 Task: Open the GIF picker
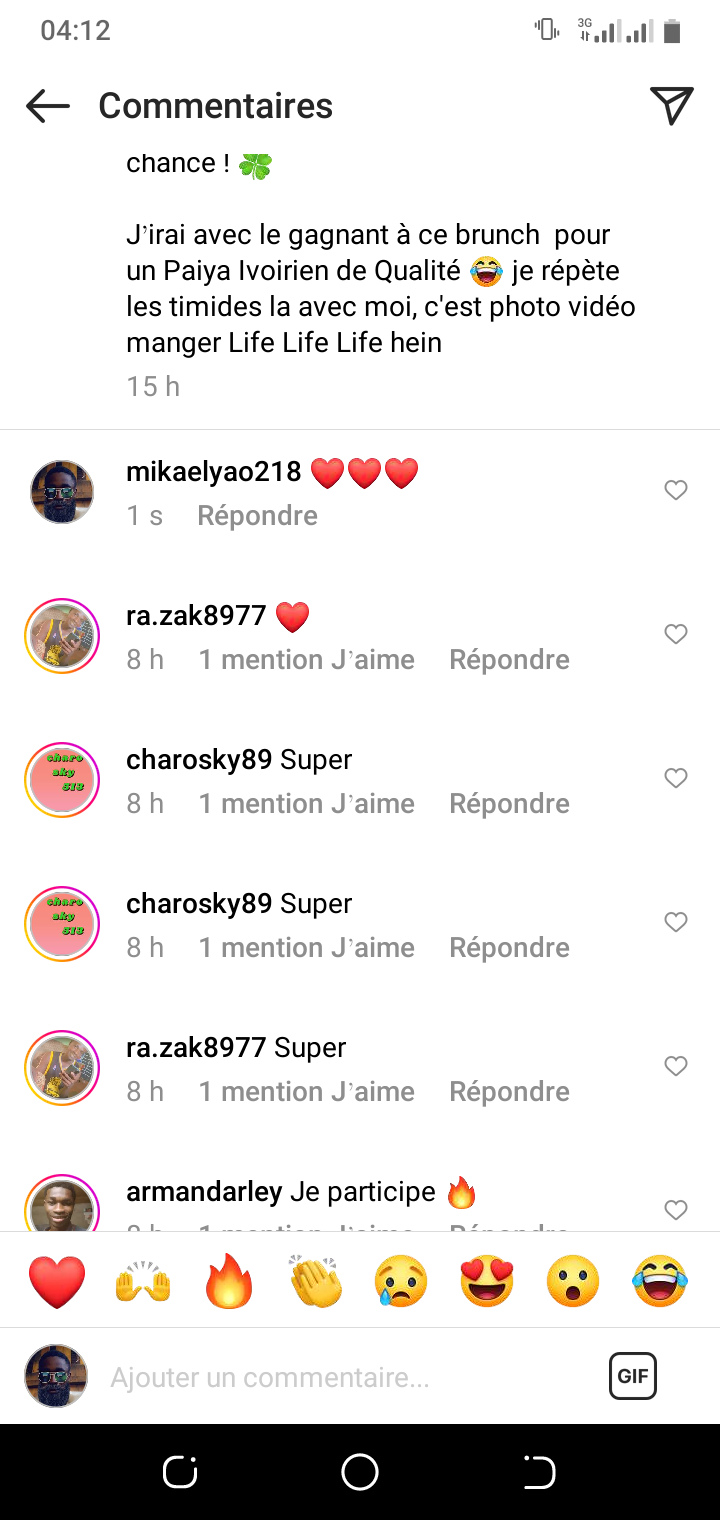tap(633, 1376)
